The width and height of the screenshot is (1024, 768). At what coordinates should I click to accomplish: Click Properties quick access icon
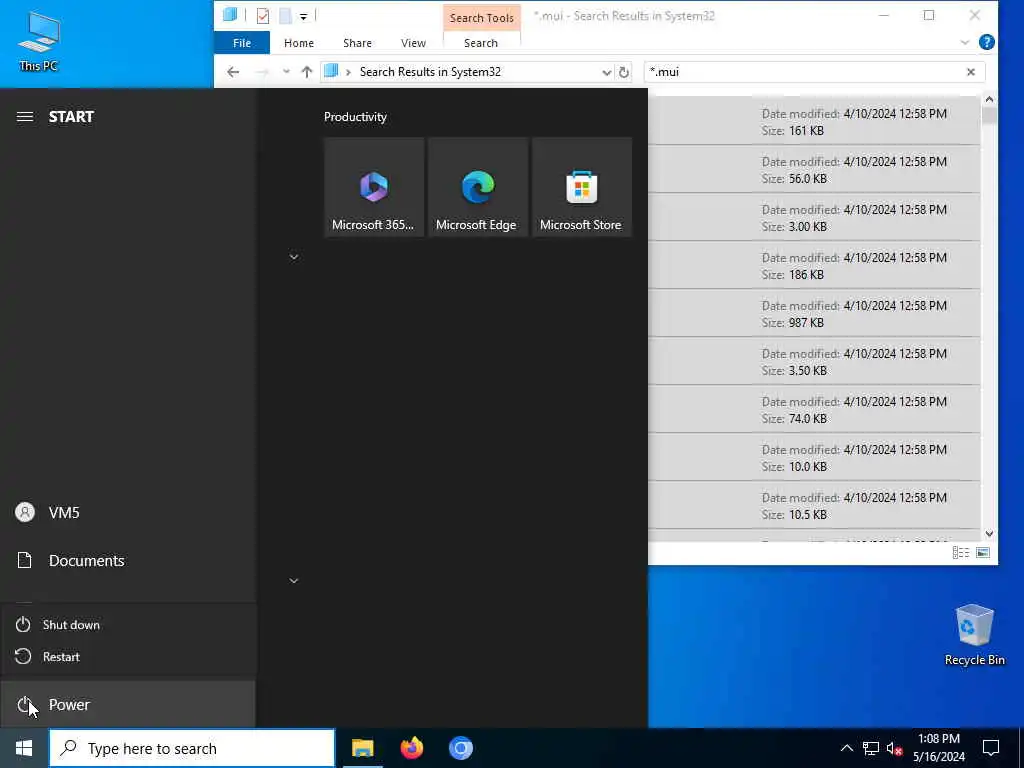click(263, 16)
